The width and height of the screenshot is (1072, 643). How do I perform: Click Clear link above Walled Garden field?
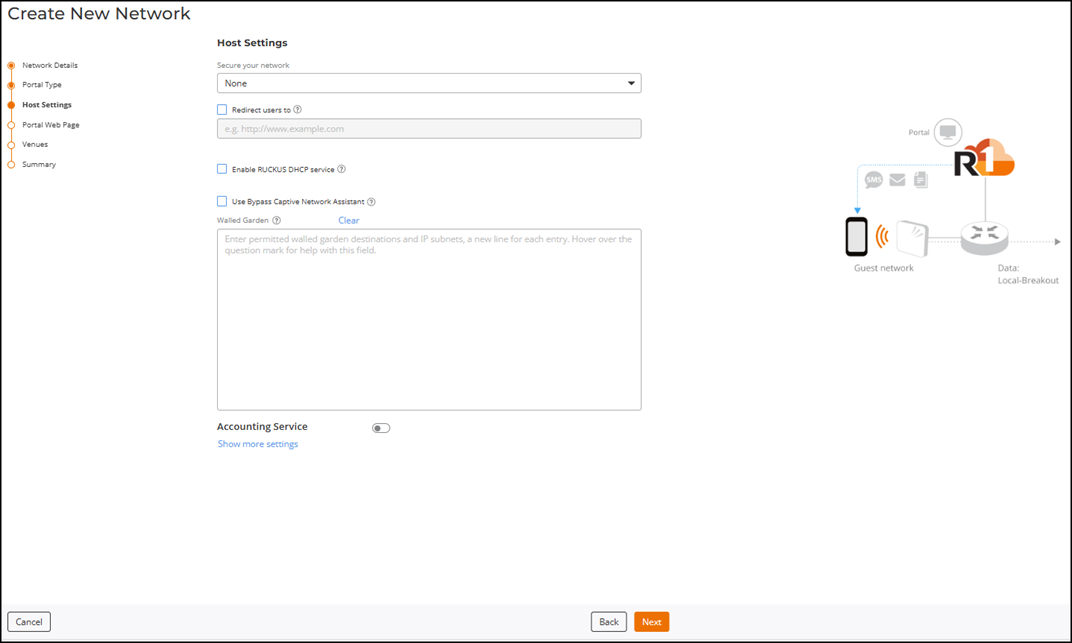tap(348, 220)
